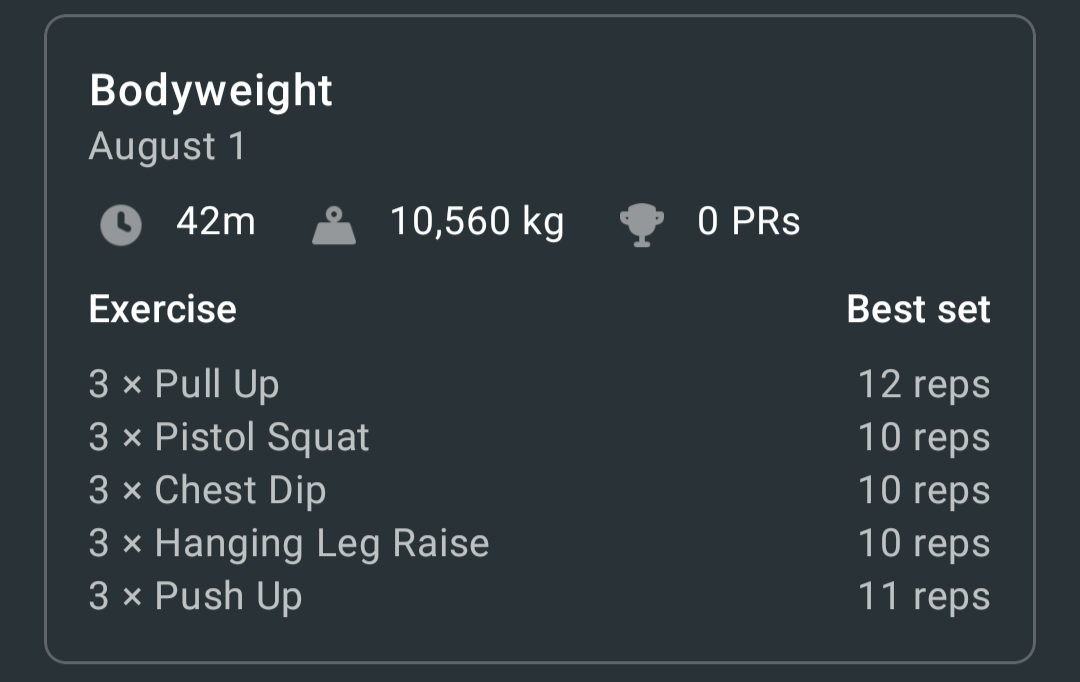Click the trophy PRs icon
The height and width of the screenshot is (682, 1080).
tap(642, 225)
